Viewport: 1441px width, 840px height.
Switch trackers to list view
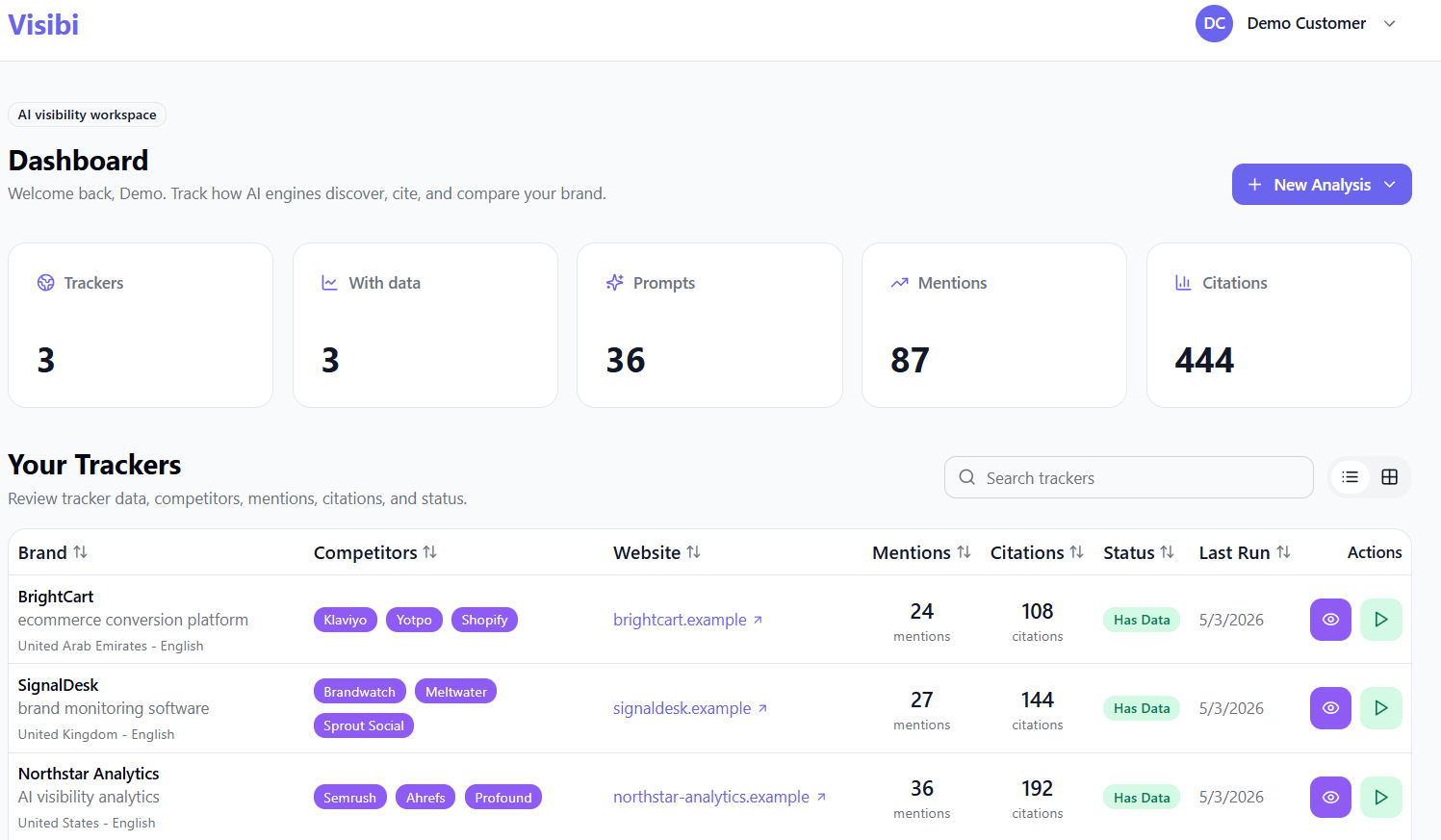tap(1351, 477)
